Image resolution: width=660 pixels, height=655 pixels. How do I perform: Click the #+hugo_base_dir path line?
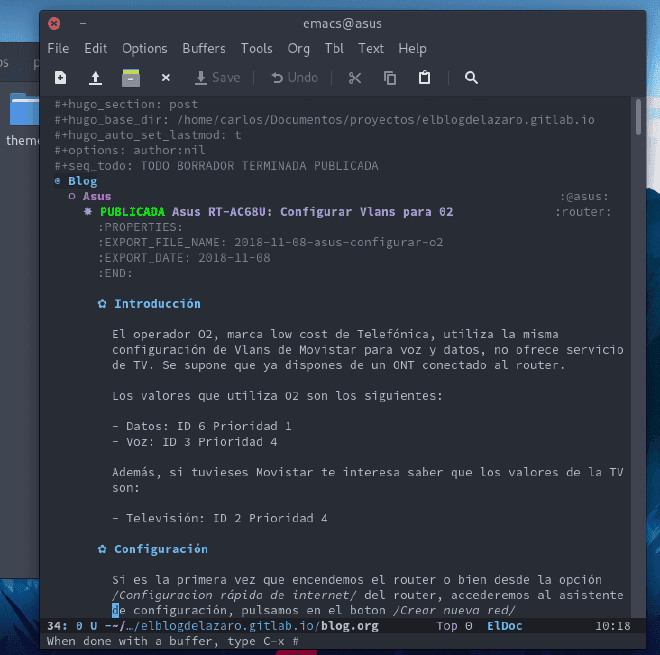pos(325,120)
